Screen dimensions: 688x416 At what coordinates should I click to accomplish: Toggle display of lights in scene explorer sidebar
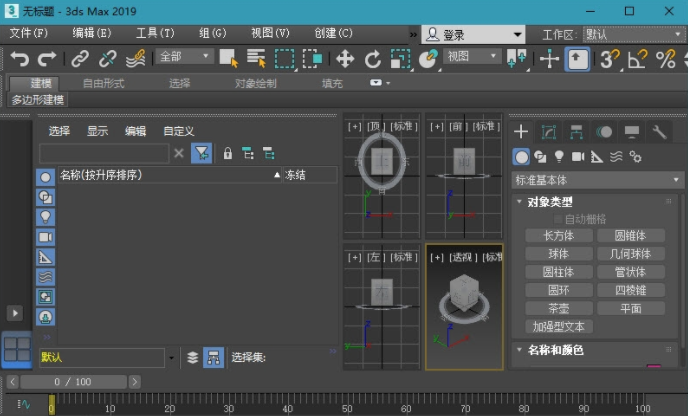coord(46,217)
